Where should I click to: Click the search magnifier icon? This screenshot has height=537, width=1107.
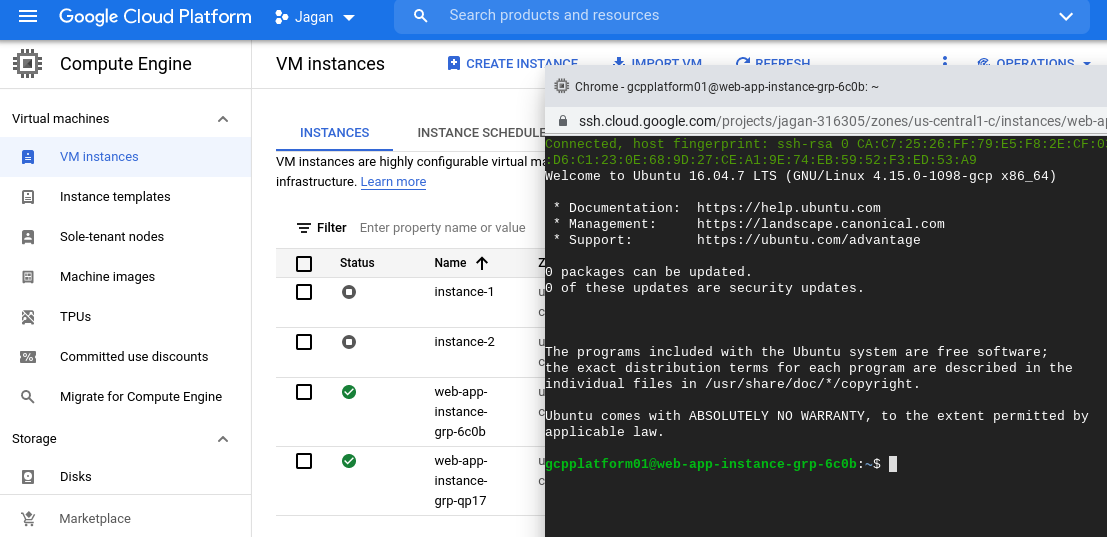coord(421,16)
